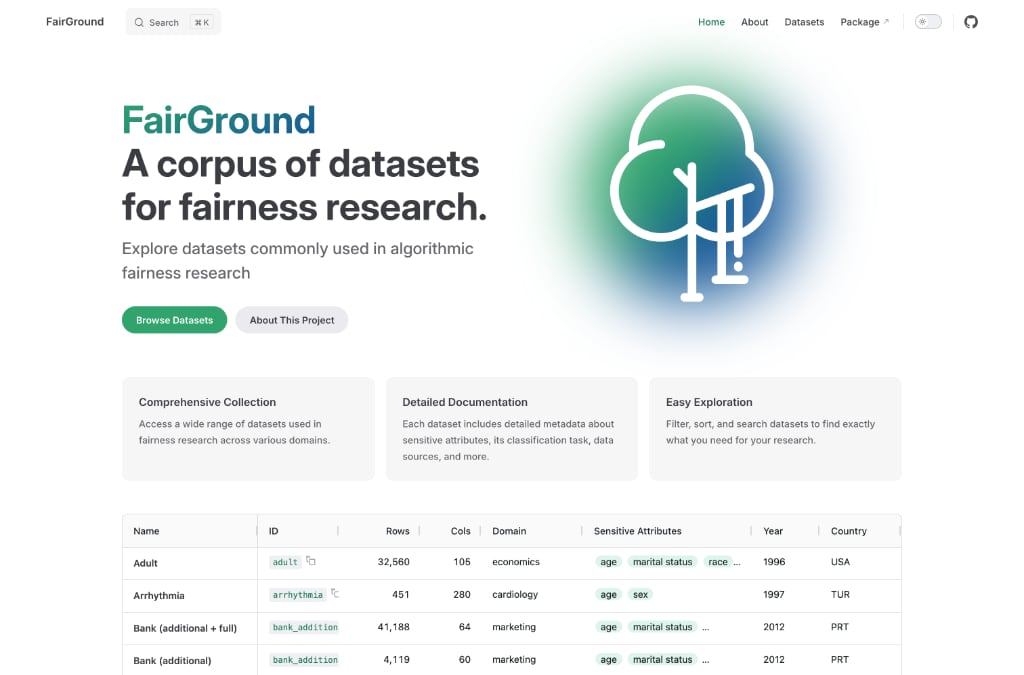Select the Adult dataset row name

(146, 563)
